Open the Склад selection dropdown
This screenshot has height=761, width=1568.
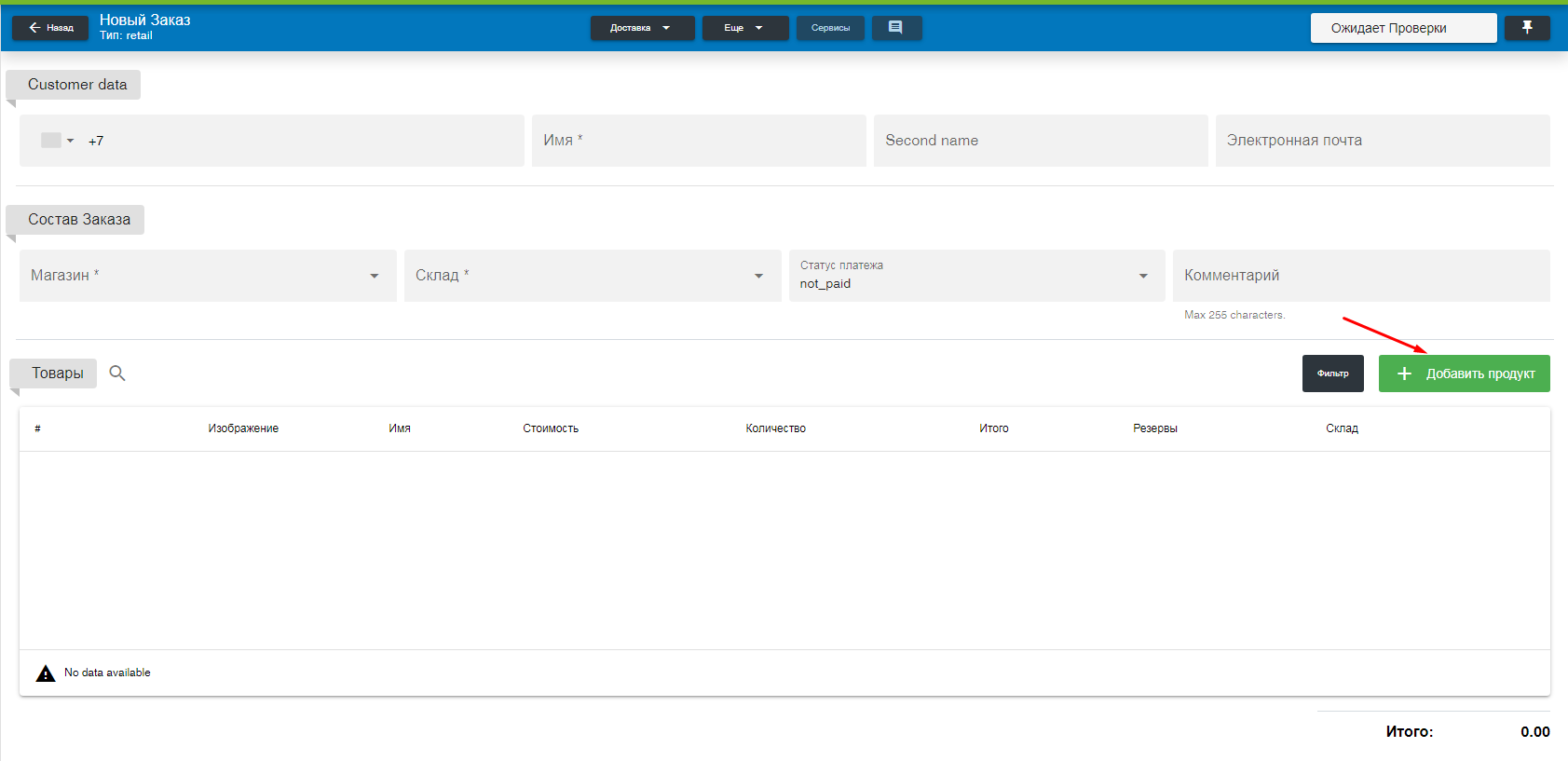(593, 276)
